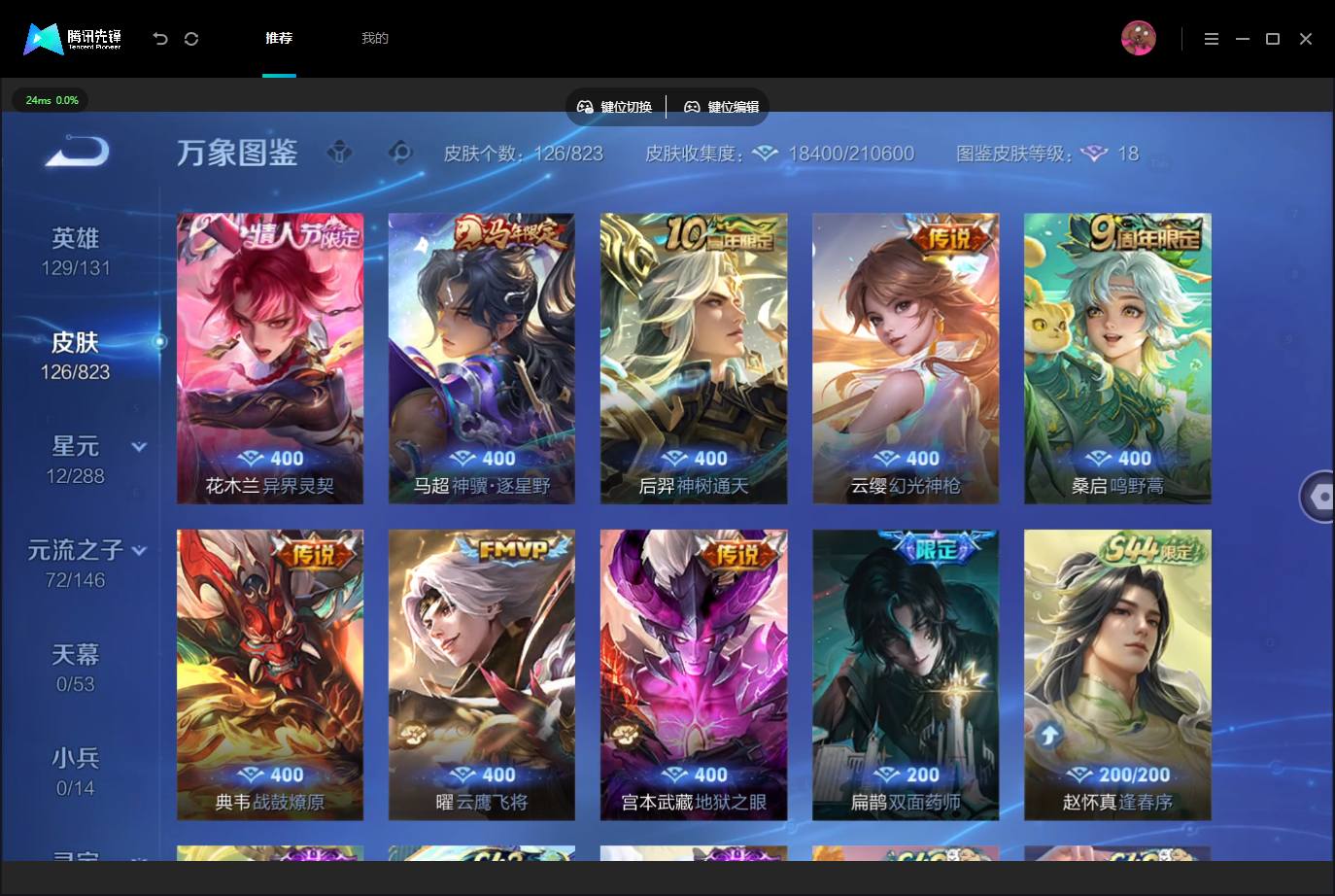Select the 星元 sidebar entry
The height and width of the screenshot is (896, 1335).
tap(76, 460)
